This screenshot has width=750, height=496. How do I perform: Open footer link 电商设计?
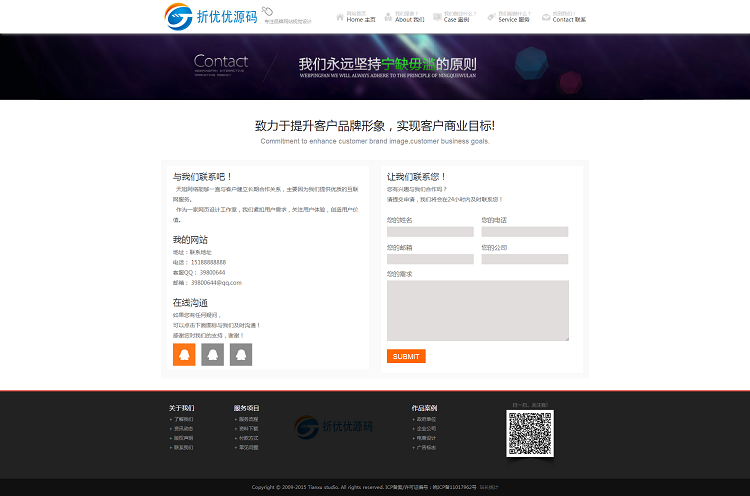426,438
